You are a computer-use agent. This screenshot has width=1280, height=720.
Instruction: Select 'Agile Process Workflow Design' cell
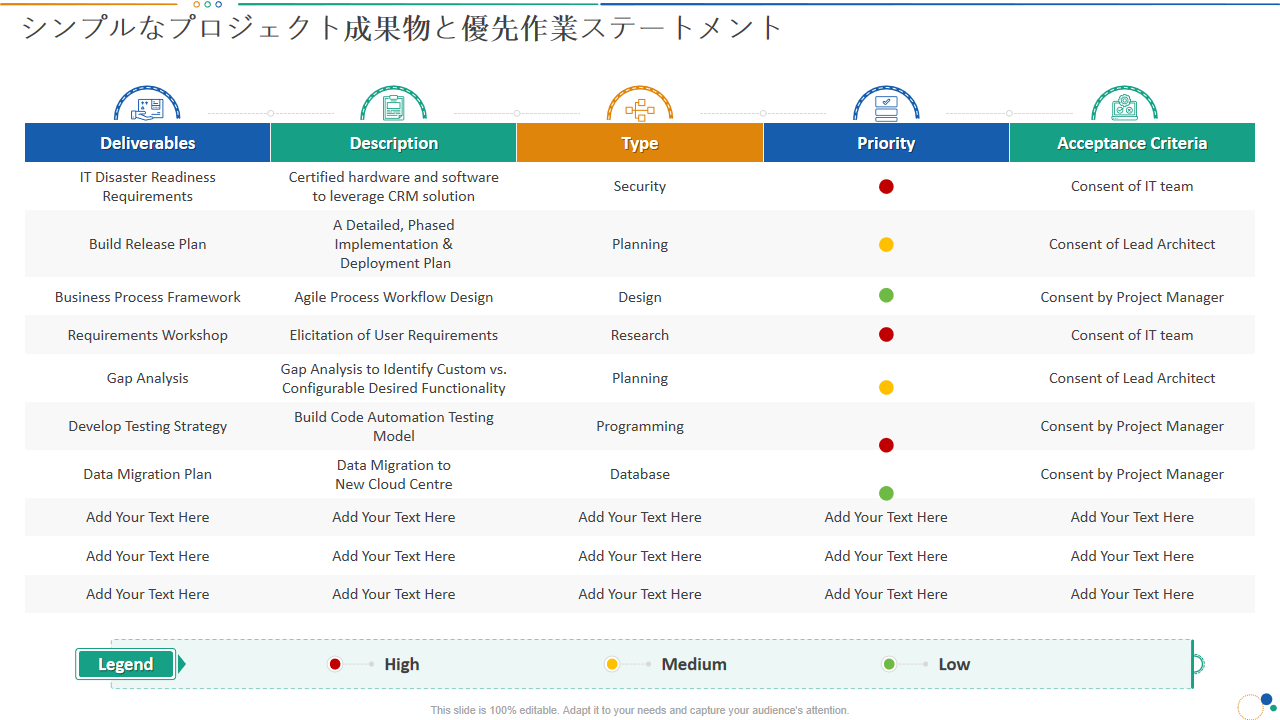click(x=394, y=297)
